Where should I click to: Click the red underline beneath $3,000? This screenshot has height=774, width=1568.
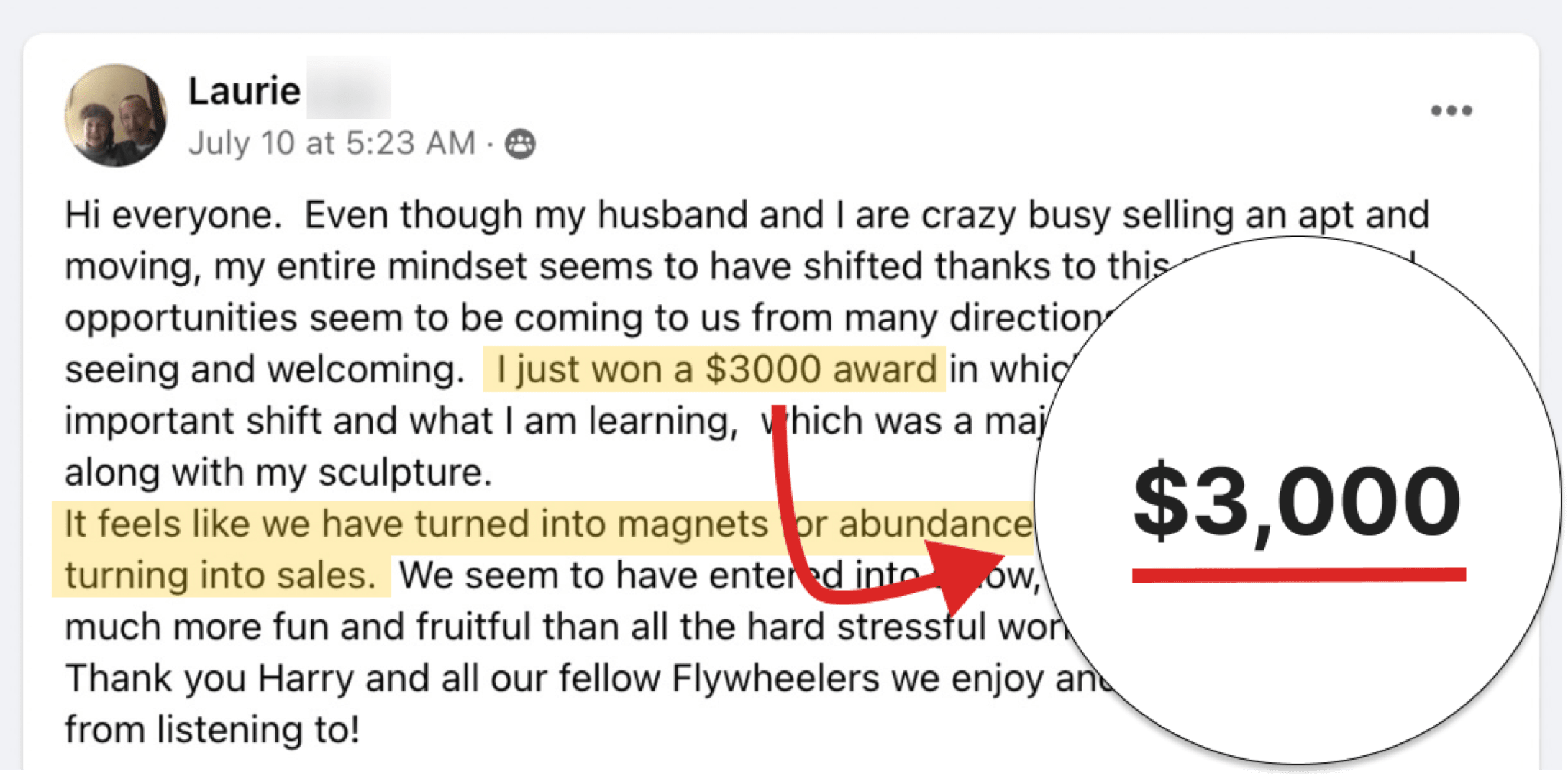[x=1298, y=574]
